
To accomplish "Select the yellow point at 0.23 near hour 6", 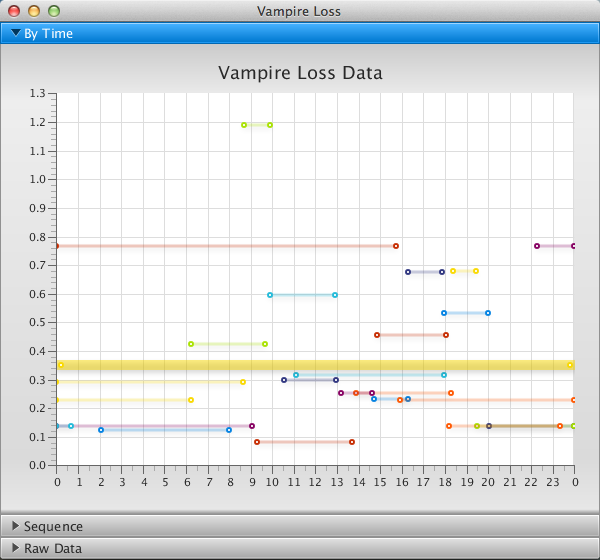I will click(191, 400).
